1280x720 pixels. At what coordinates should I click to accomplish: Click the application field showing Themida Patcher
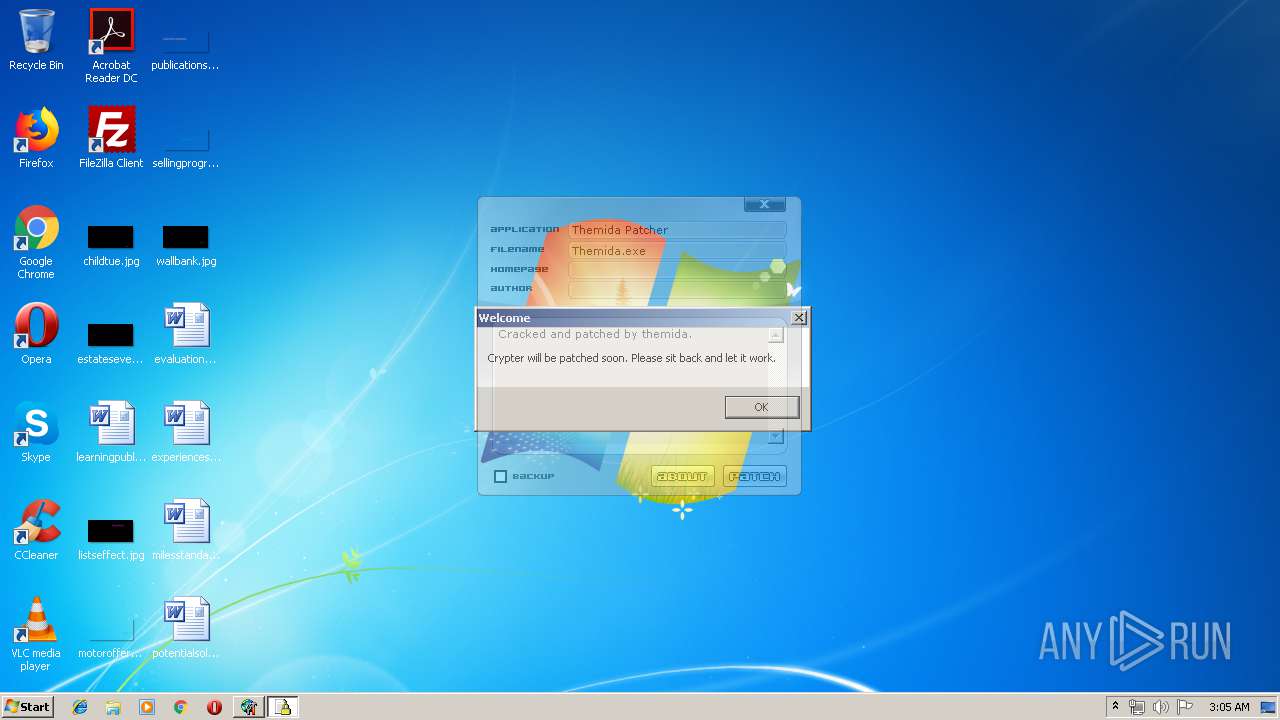pos(677,230)
